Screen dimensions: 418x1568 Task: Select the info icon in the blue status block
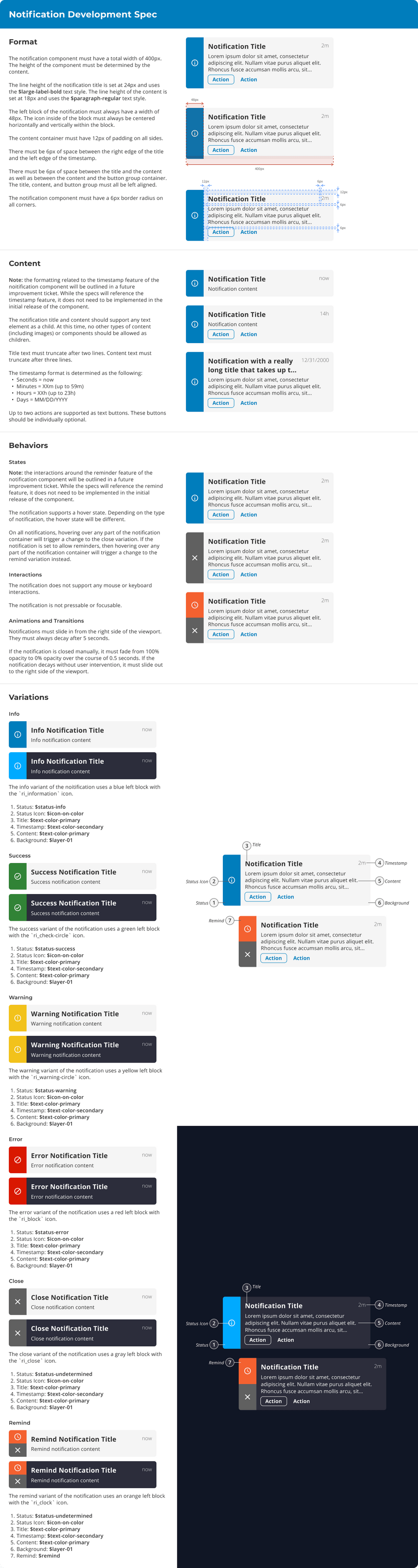tap(194, 63)
